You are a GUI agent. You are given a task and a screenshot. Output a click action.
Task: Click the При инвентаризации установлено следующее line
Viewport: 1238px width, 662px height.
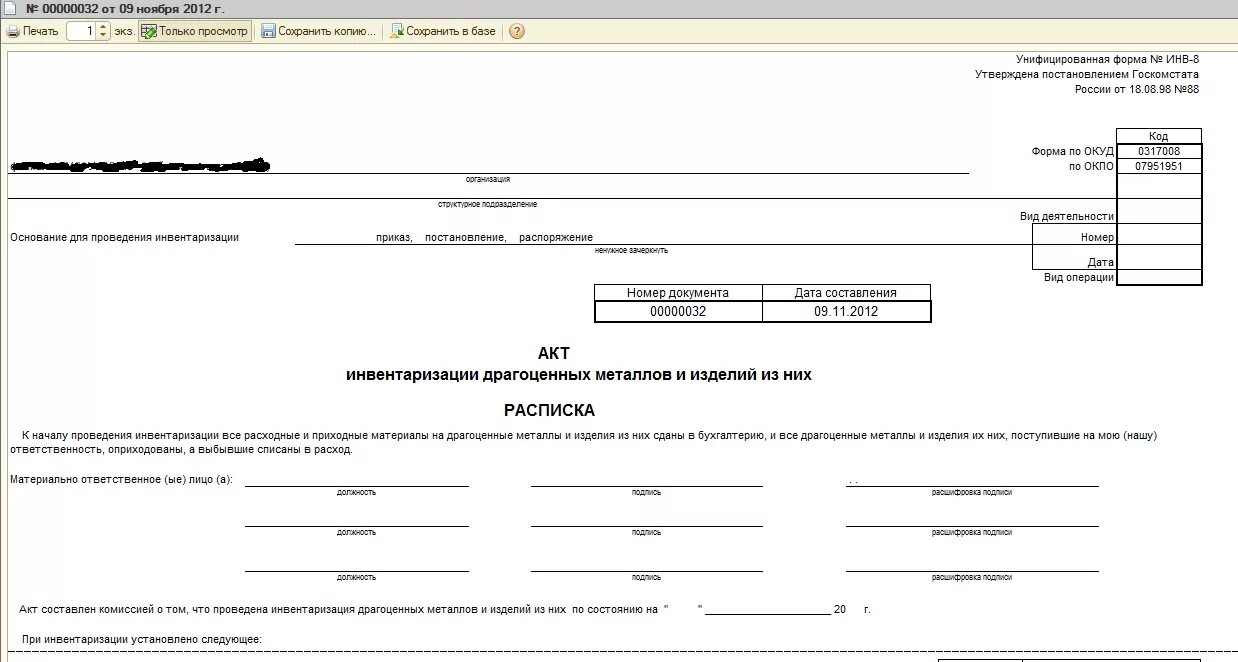[x=140, y=639]
